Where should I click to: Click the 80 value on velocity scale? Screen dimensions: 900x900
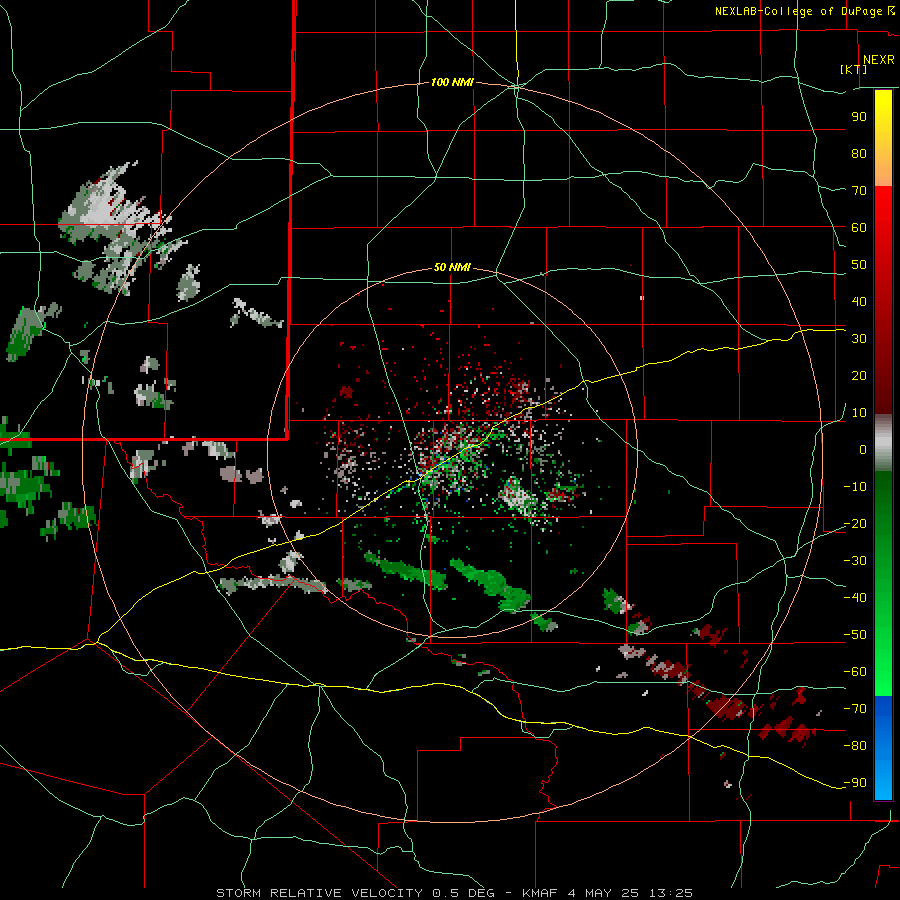(x=859, y=153)
